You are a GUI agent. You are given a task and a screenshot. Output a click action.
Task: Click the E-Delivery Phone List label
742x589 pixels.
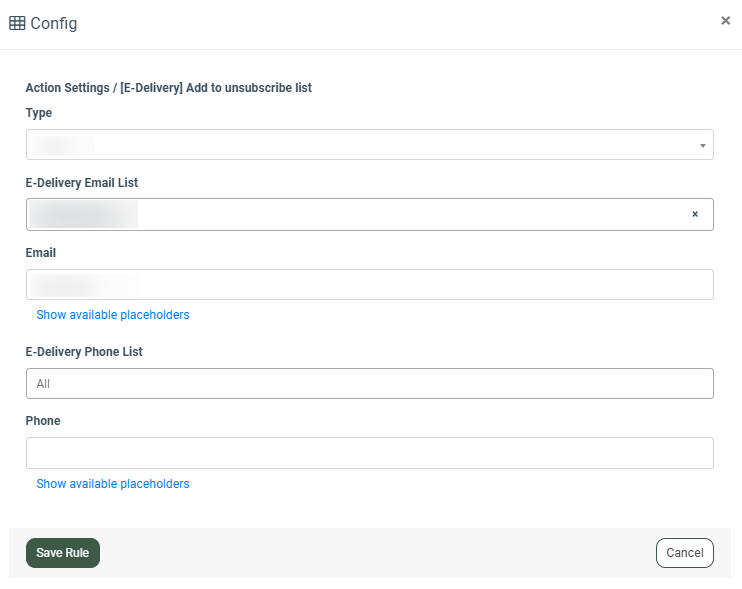point(84,352)
